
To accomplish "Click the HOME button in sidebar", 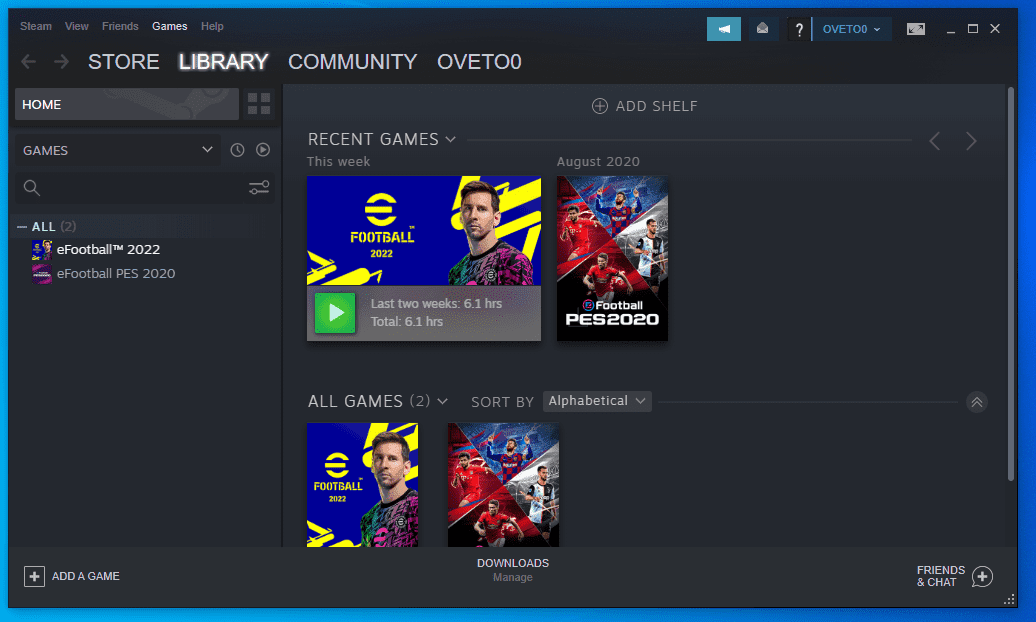I will [x=127, y=104].
